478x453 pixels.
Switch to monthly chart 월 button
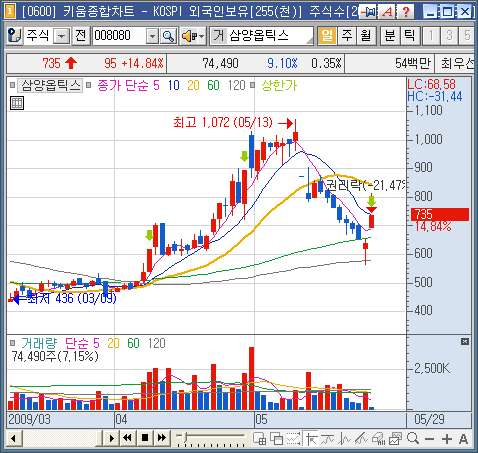[x=366, y=35]
